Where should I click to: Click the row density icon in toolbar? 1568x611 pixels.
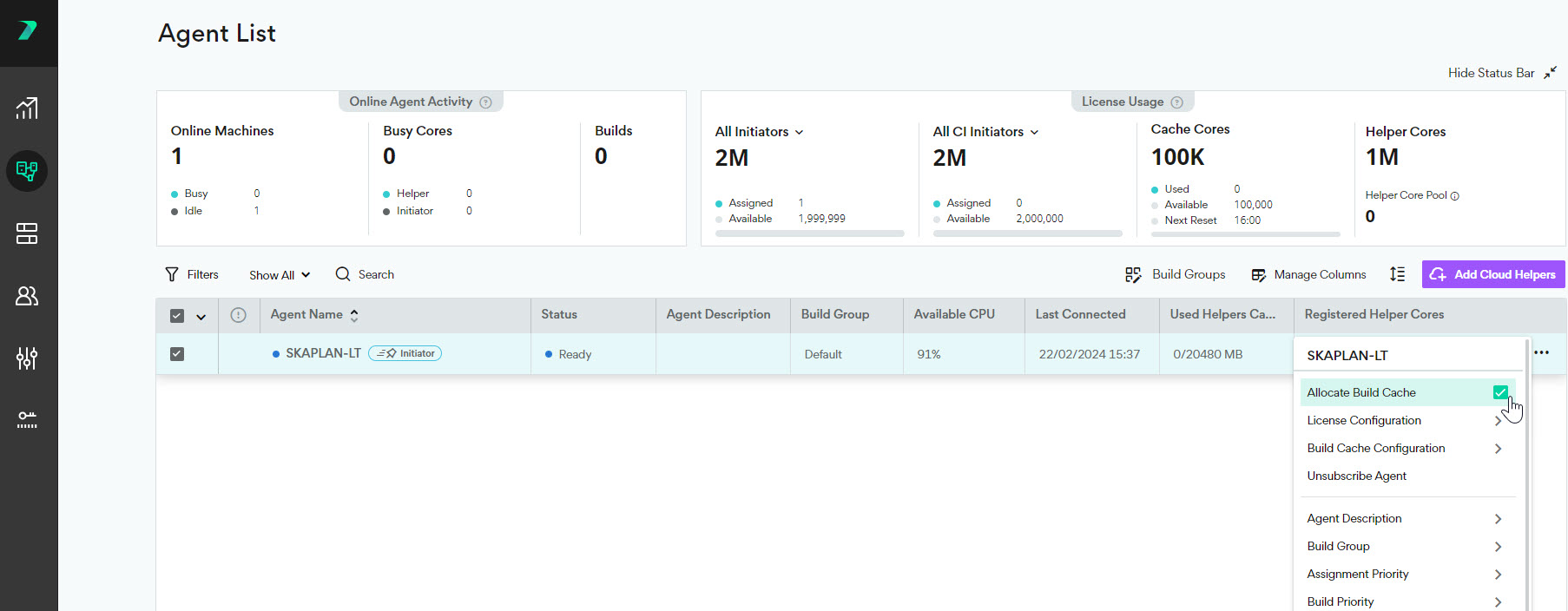1397,274
